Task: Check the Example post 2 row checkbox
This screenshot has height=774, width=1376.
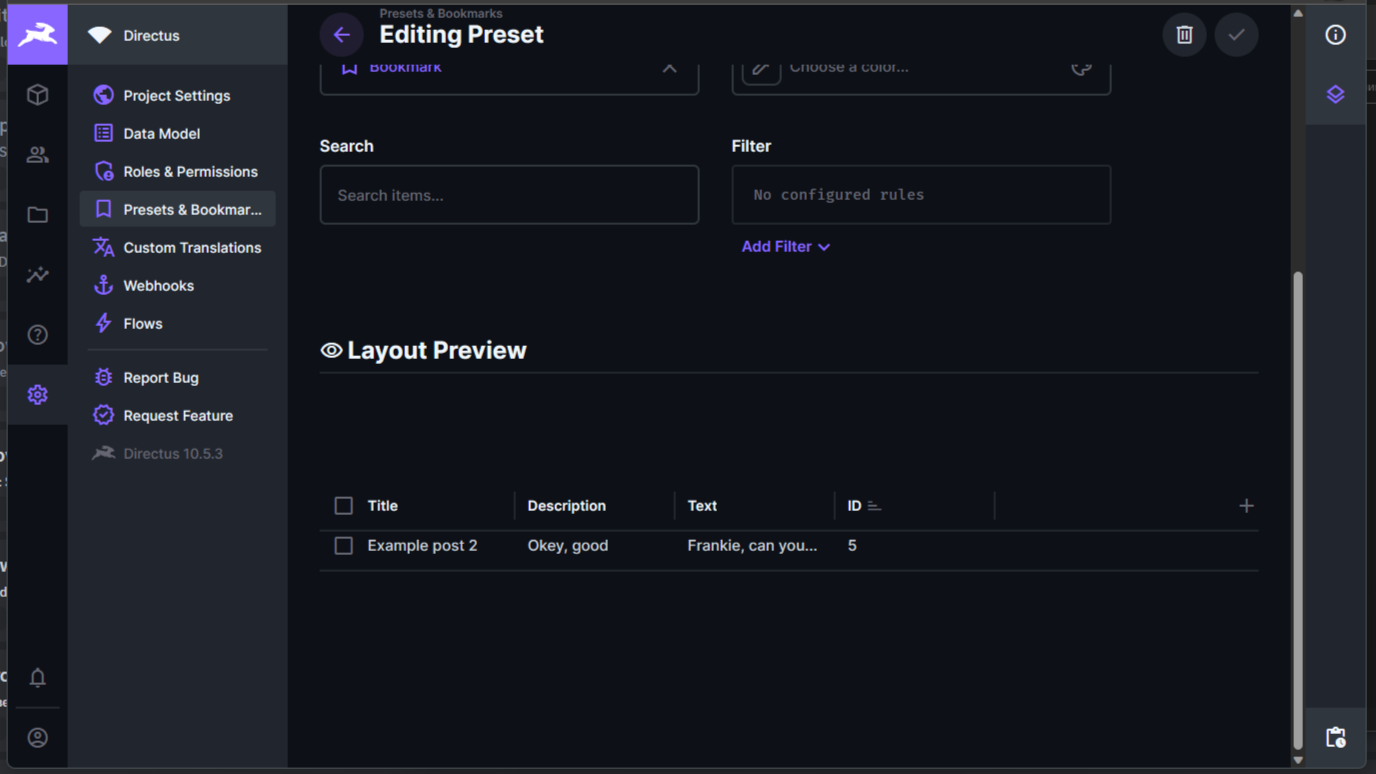Action: (343, 545)
